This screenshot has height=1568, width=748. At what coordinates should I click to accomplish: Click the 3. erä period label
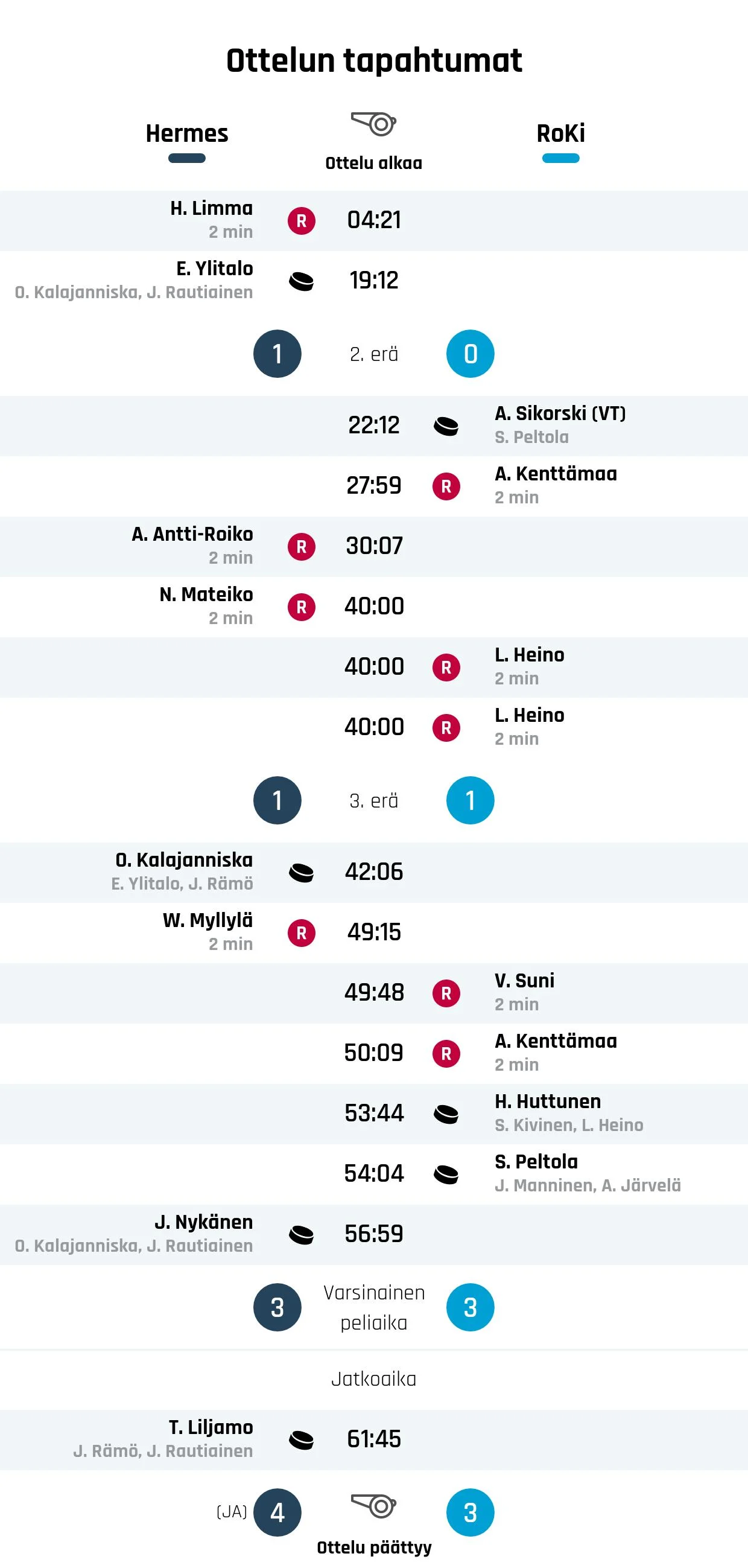pos(373,800)
